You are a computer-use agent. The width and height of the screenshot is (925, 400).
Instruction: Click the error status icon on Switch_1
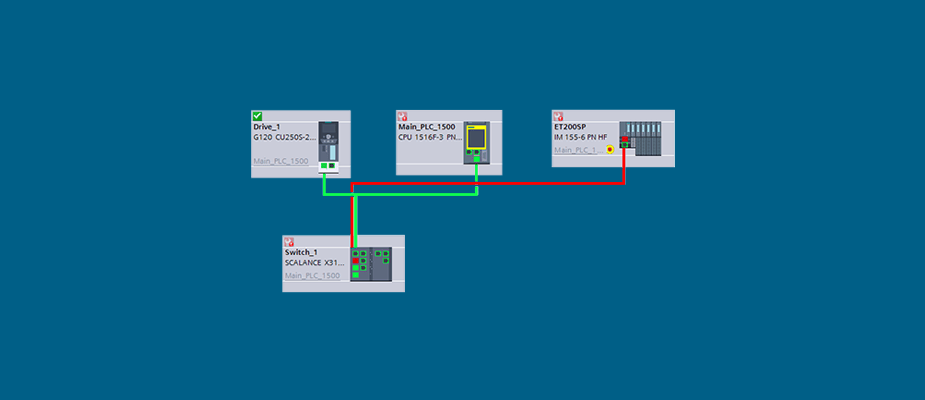[x=289, y=242]
